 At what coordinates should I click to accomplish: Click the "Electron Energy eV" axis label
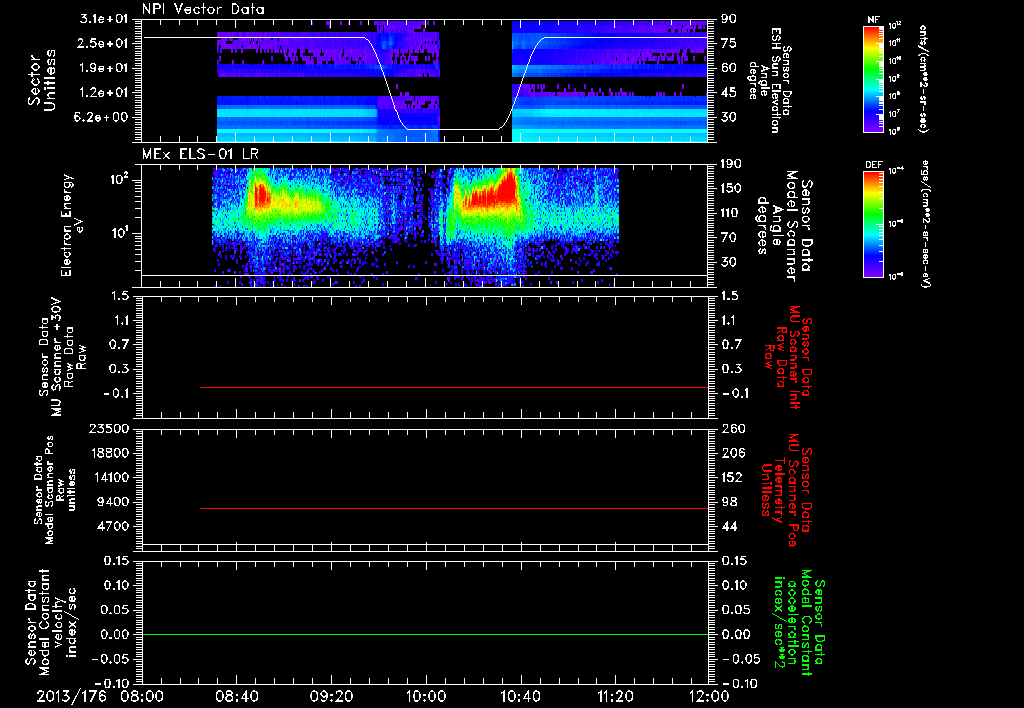click(x=71, y=225)
